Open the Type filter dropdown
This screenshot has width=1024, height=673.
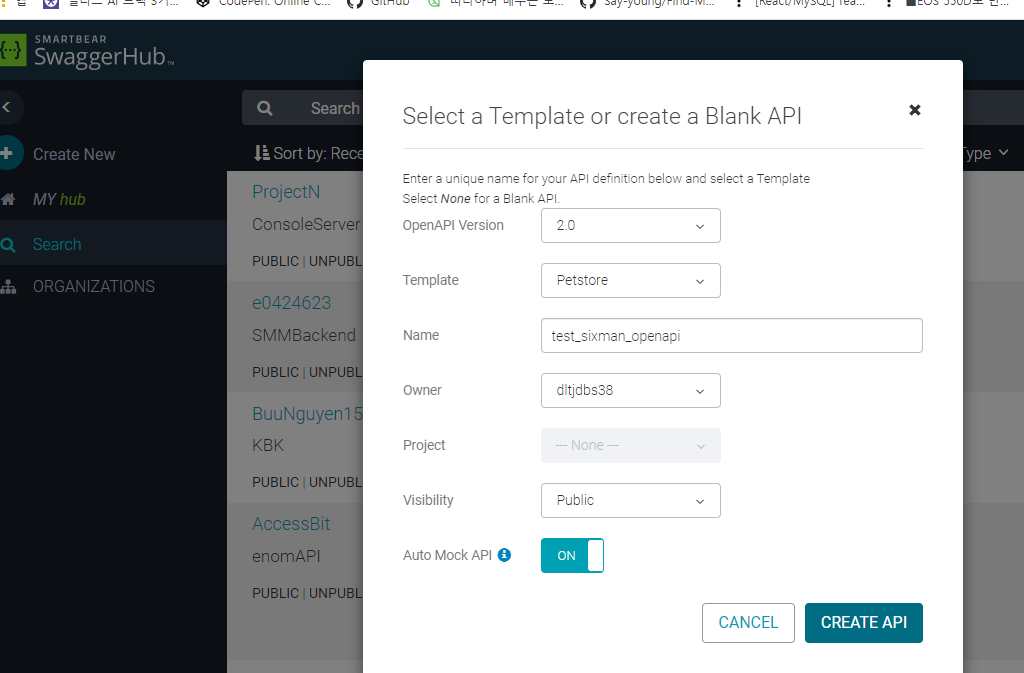(x=986, y=153)
